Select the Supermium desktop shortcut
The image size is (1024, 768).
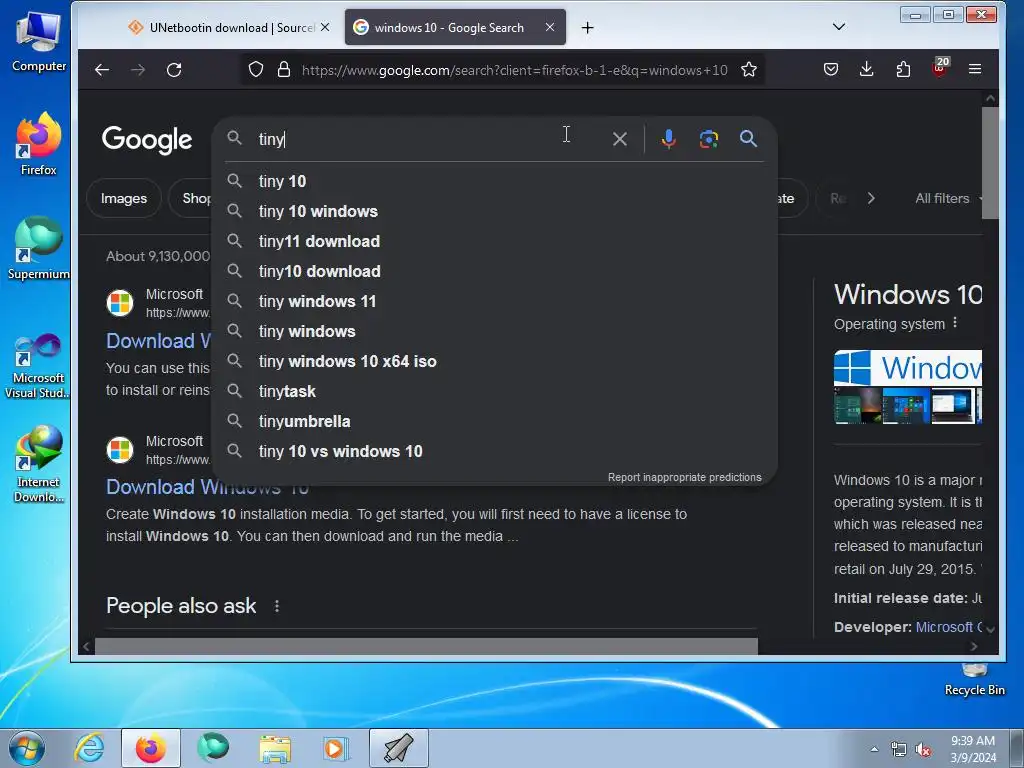tap(39, 248)
